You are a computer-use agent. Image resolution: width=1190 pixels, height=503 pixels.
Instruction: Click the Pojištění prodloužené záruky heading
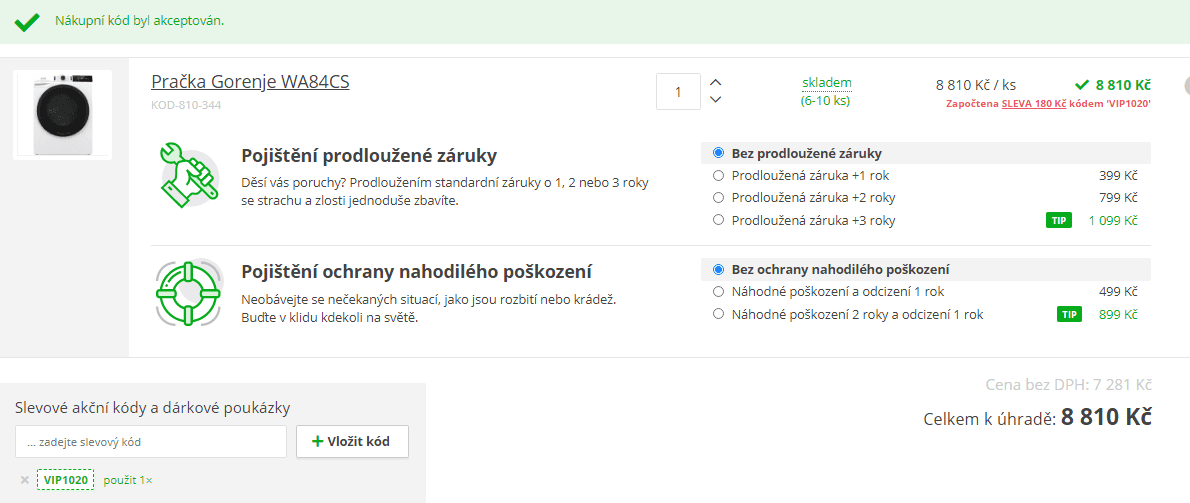pyautogui.click(x=369, y=156)
